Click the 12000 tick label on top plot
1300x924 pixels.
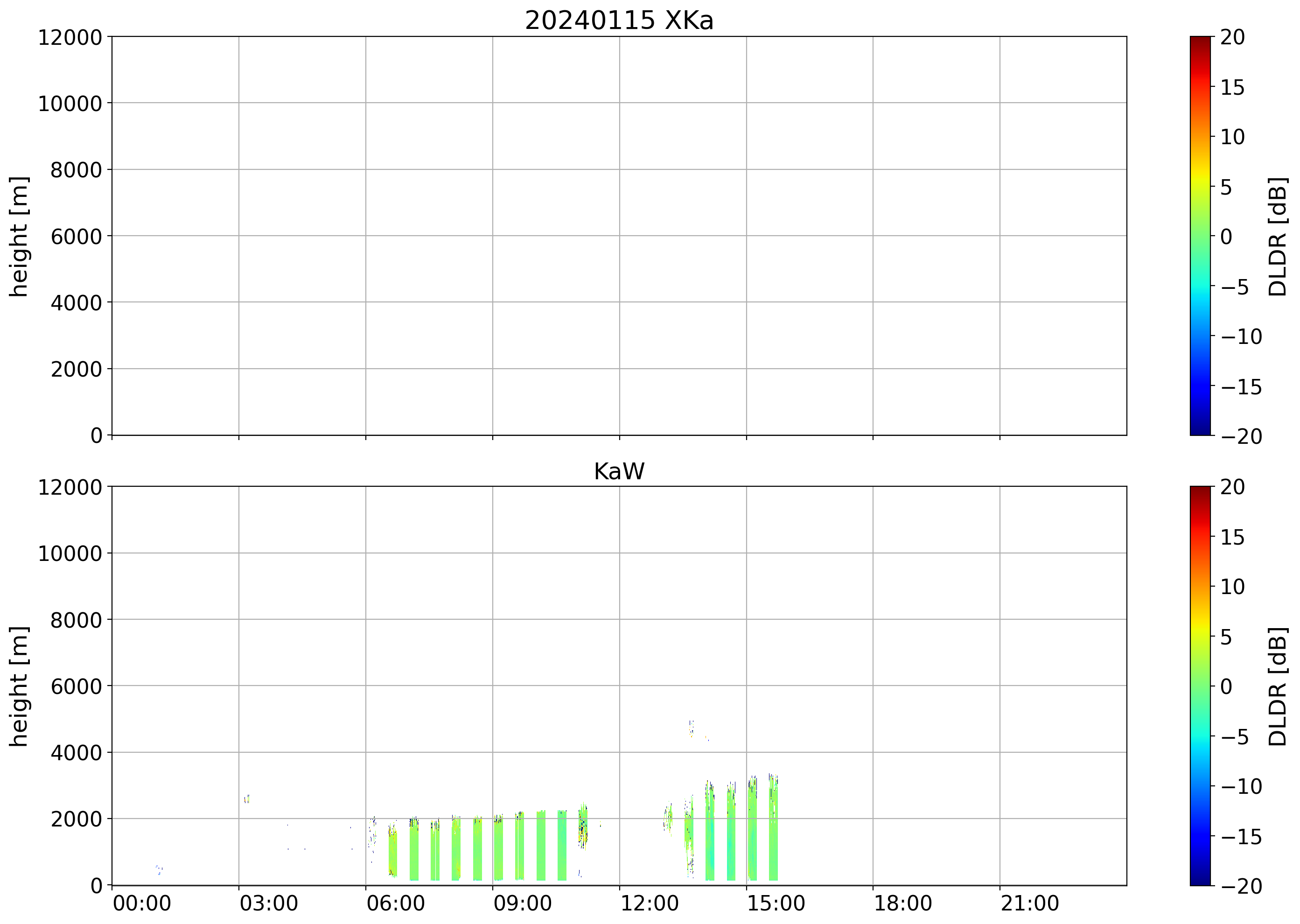pyautogui.click(x=70, y=37)
